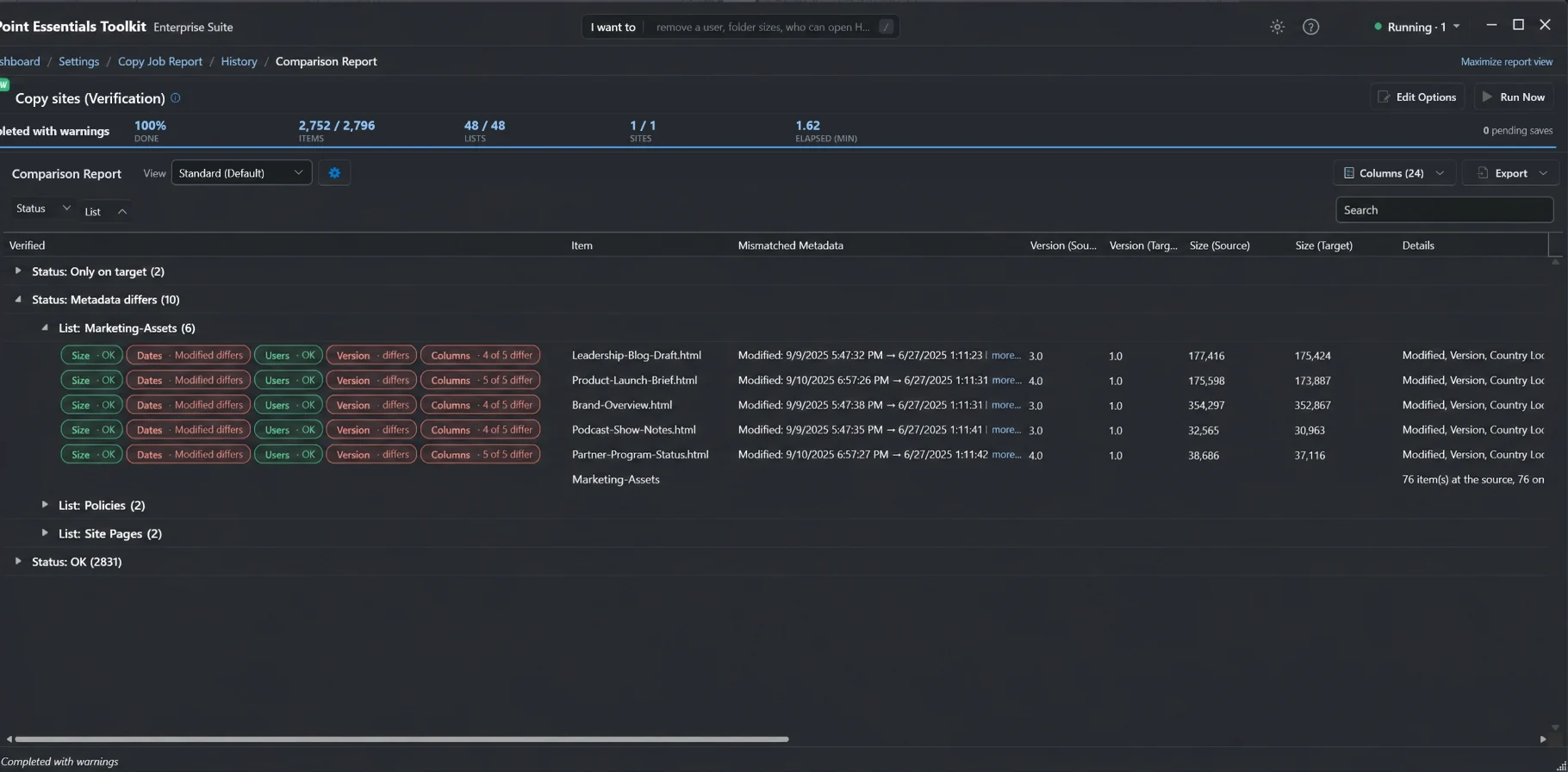Viewport: 1568px width, 772px height.
Task: Click more link in Product-Launch-Brief.html row
Action: 1005,380
